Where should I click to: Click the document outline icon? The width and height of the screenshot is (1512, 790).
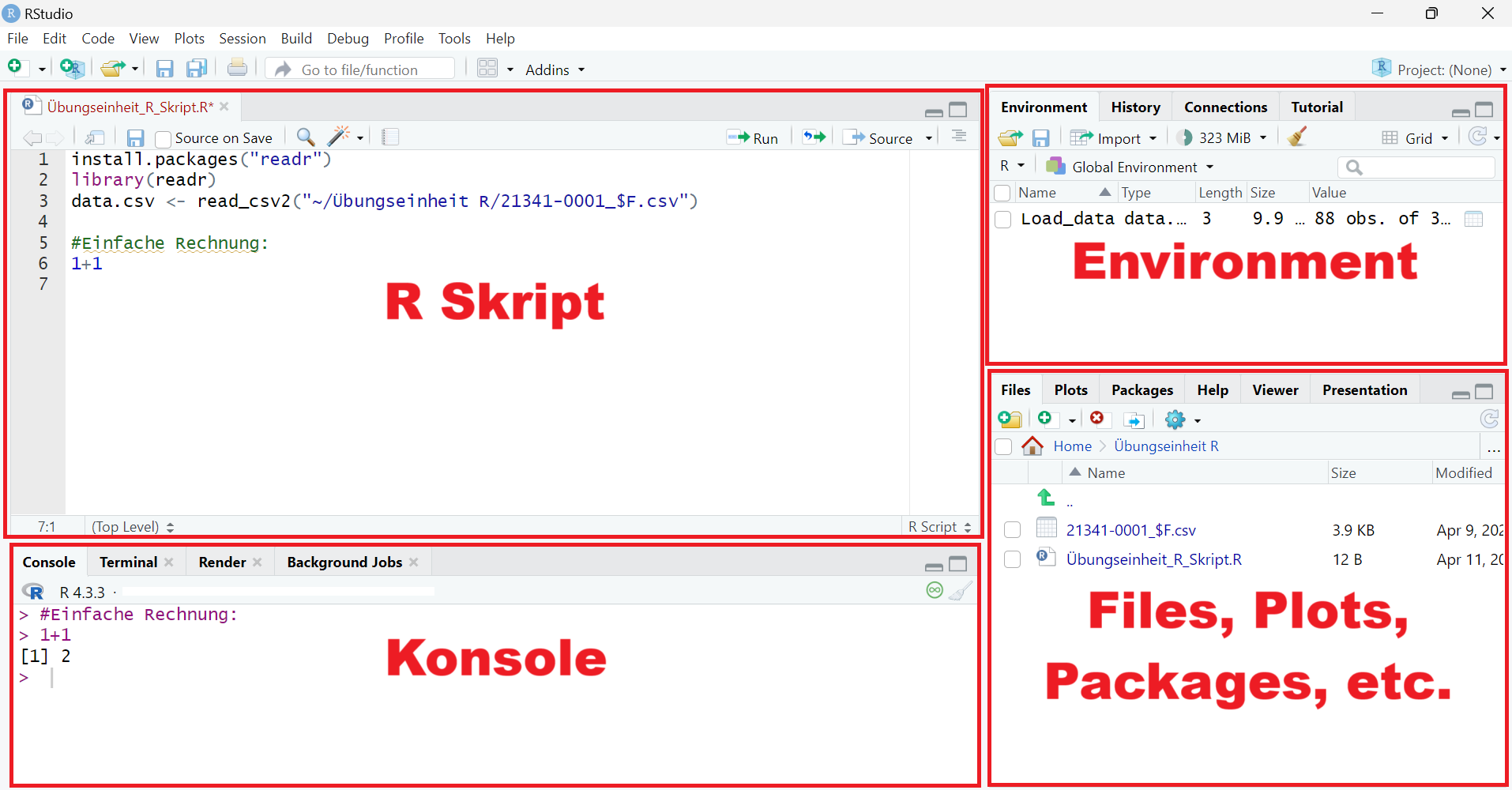pyautogui.click(x=959, y=136)
